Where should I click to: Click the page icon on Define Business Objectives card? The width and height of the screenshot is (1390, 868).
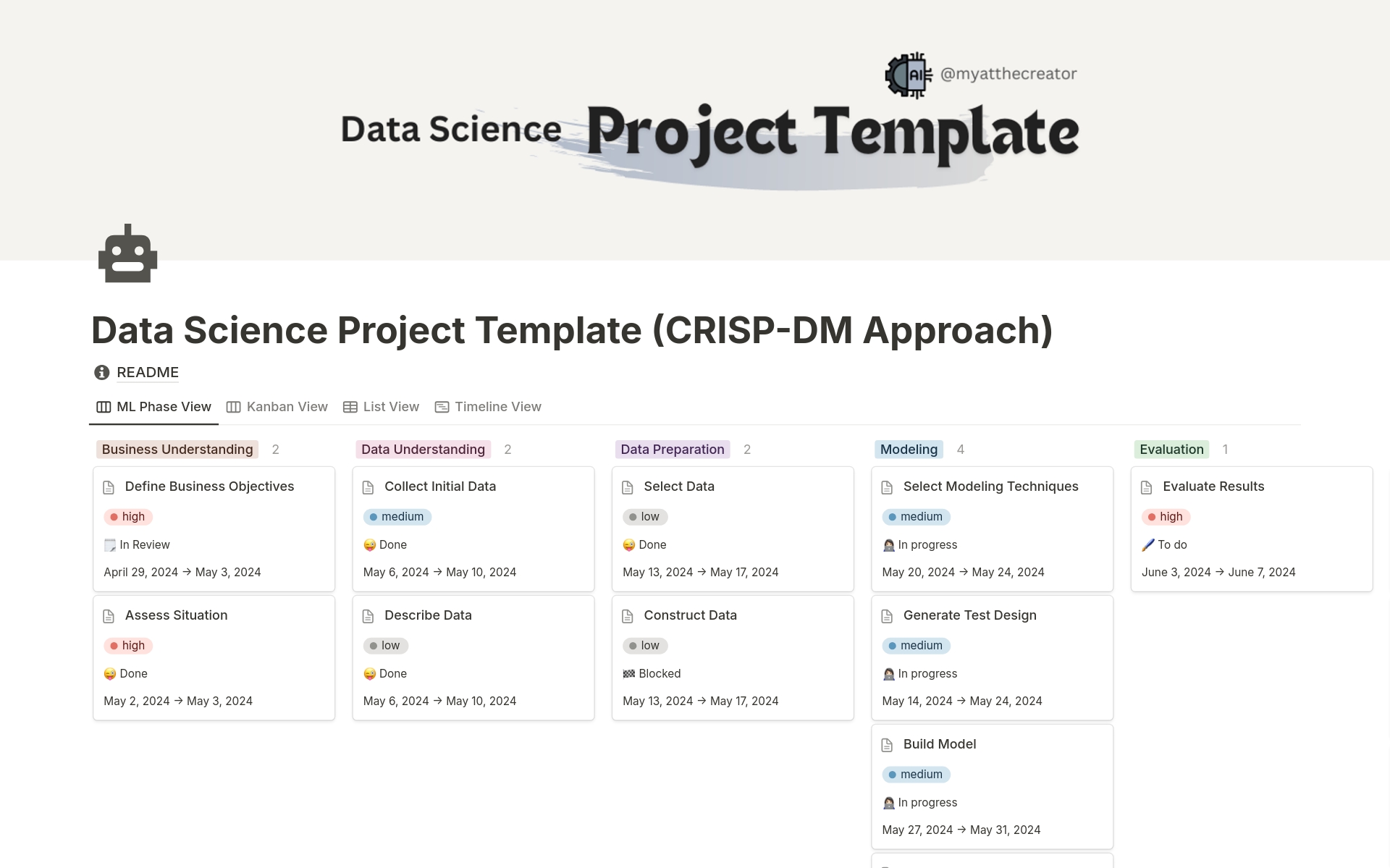click(x=110, y=486)
